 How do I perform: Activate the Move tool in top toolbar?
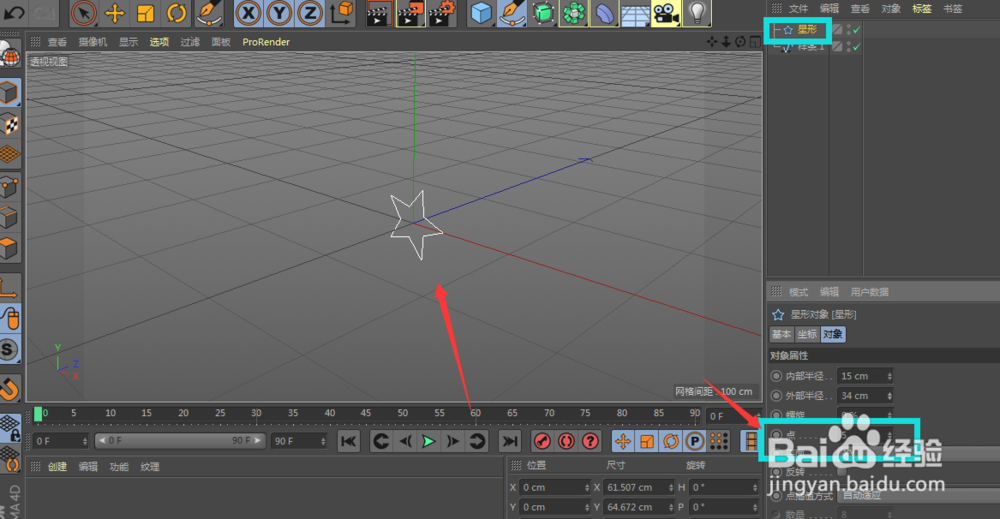click(x=115, y=13)
